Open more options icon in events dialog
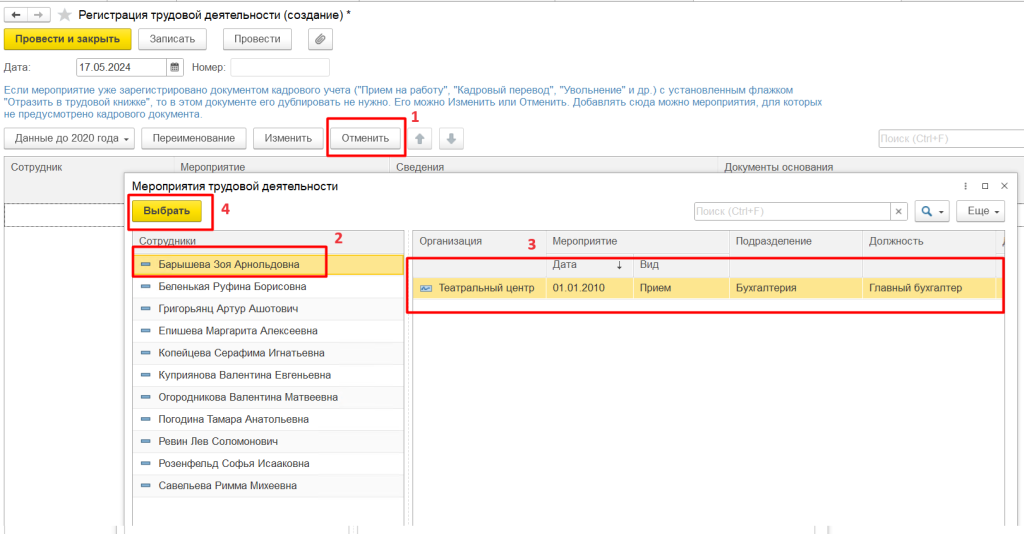This screenshot has width=1024, height=534. 965,186
